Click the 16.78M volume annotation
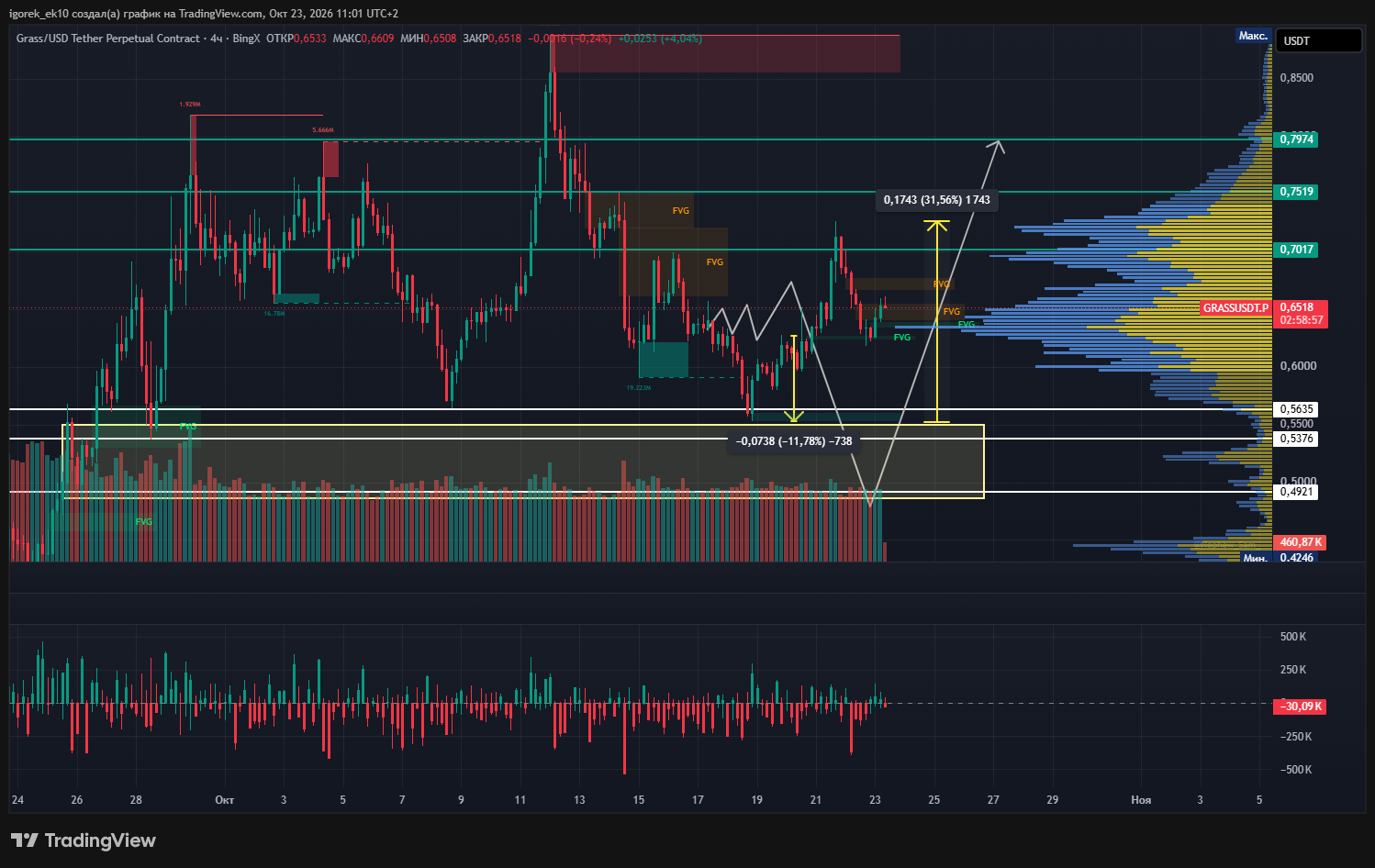The width and height of the screenshot is (1375, 868). point(274,314)
